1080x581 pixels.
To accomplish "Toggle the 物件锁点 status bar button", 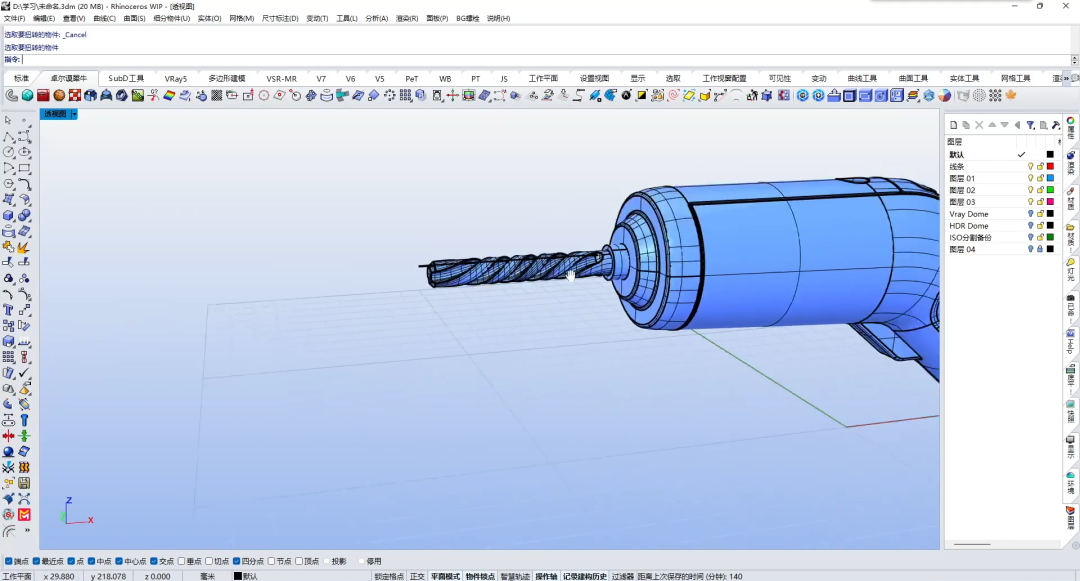I will (x=480, y=576).
